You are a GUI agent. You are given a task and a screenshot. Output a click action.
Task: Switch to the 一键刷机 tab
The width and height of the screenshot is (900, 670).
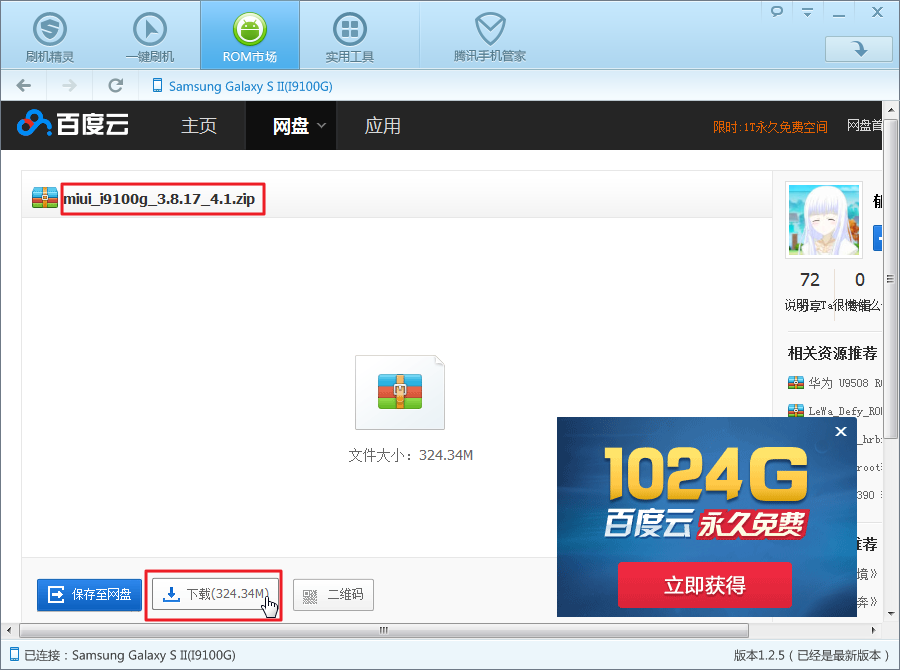(150, 36)
